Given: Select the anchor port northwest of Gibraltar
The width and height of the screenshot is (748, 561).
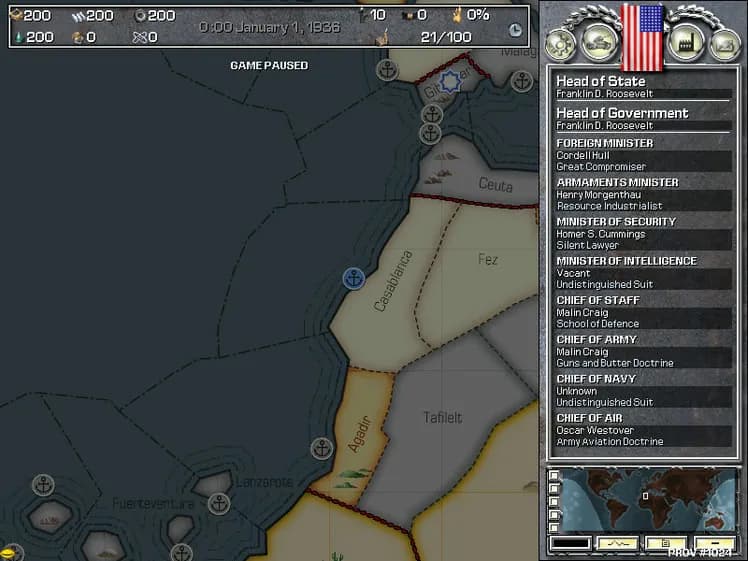Looking at the screenshot, I should tap(387, 71).
